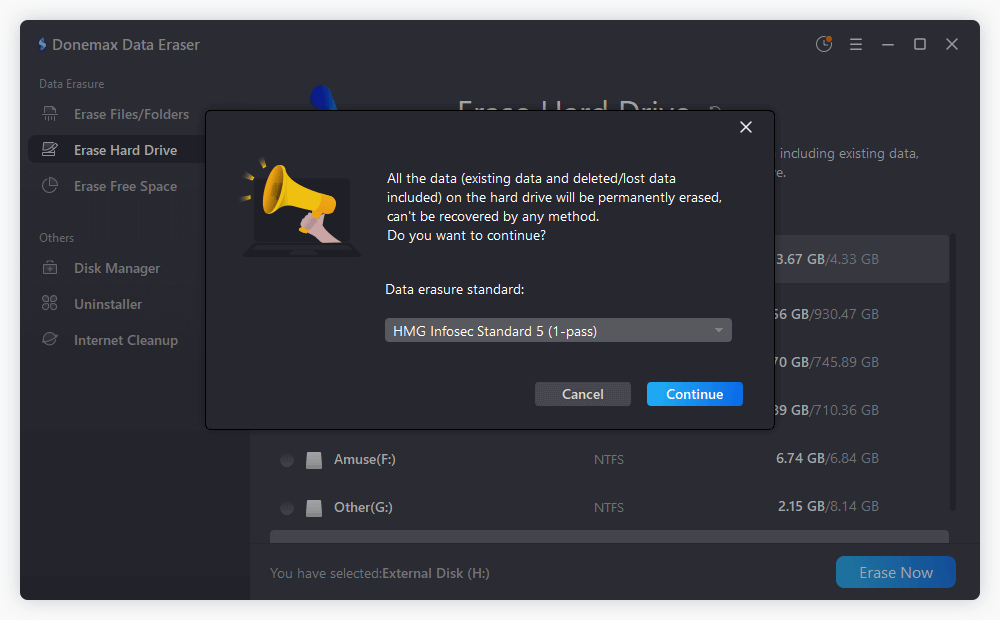Viewport: 1000px width, 620px height.
Task: Click the 6.74 GB/6.84 GB size value
Action: [x=827, y=458]
